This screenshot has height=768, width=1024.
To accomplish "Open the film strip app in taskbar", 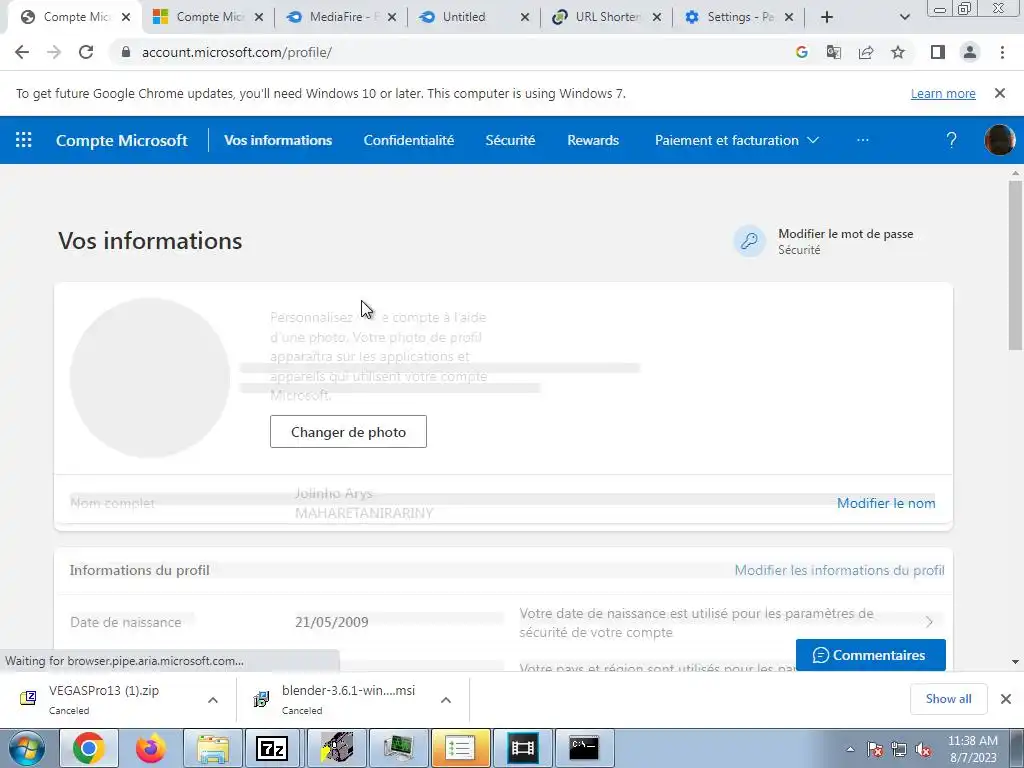I will pyautogui.click(x=522, y=748).
